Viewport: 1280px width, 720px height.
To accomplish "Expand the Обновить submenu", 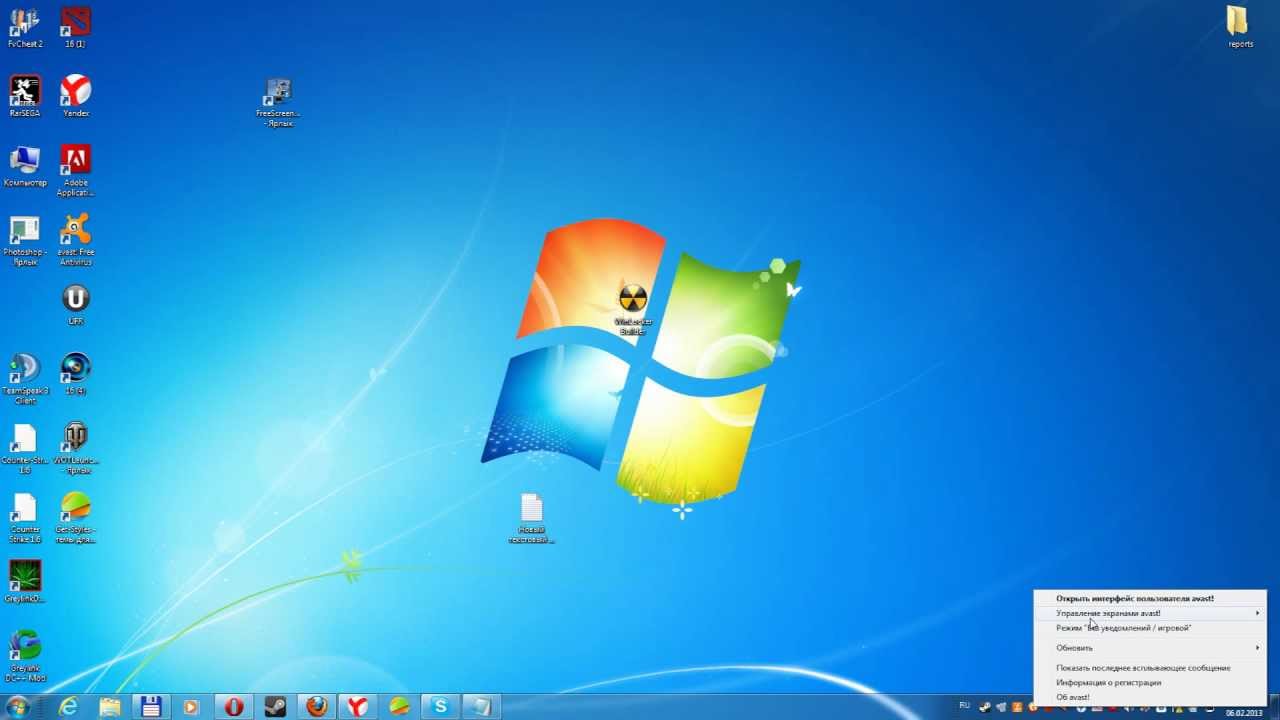I will point(1150,648).
